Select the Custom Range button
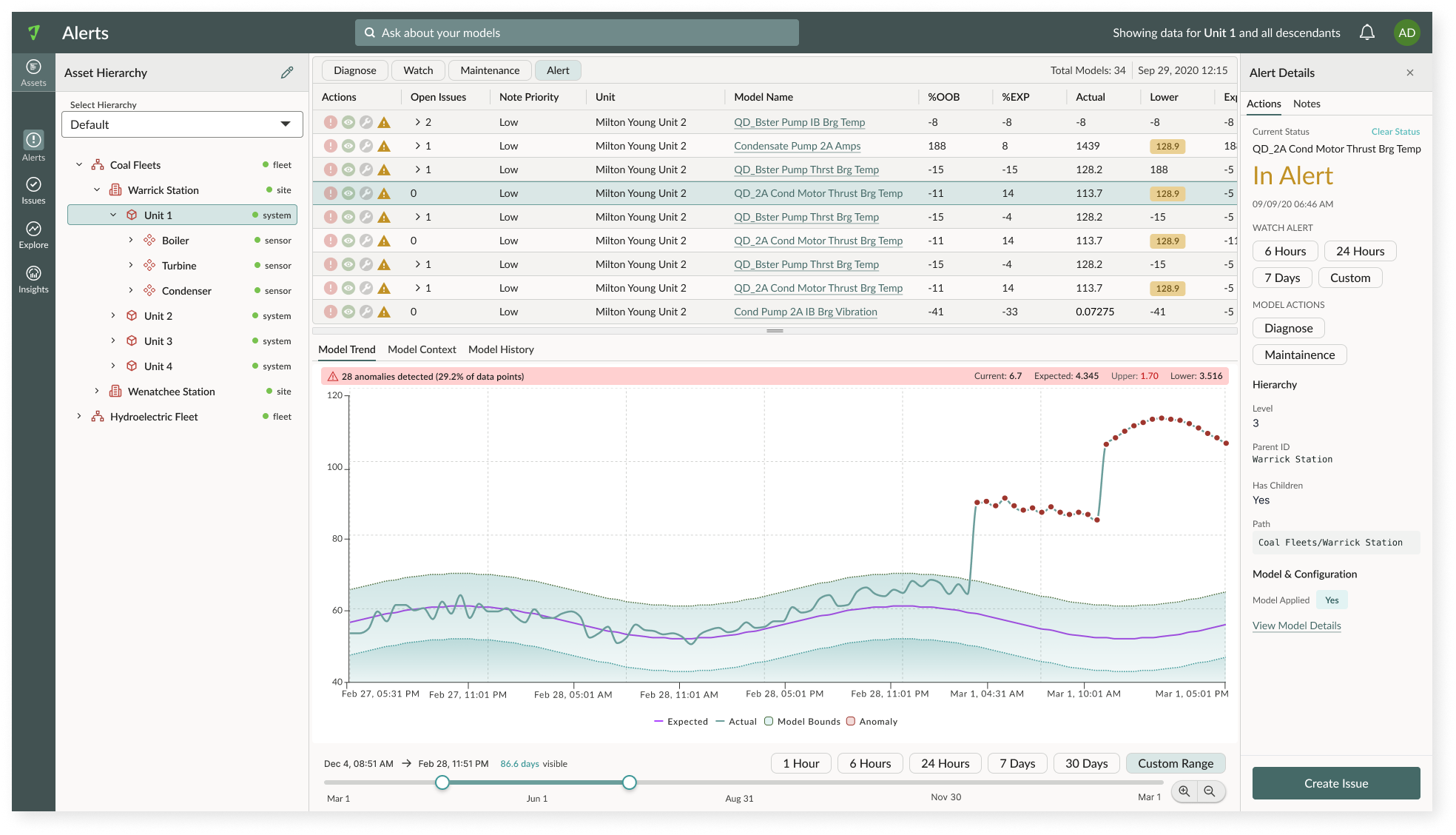The height and width of the screenshot is (835, 1456). tap(1176, 763)
